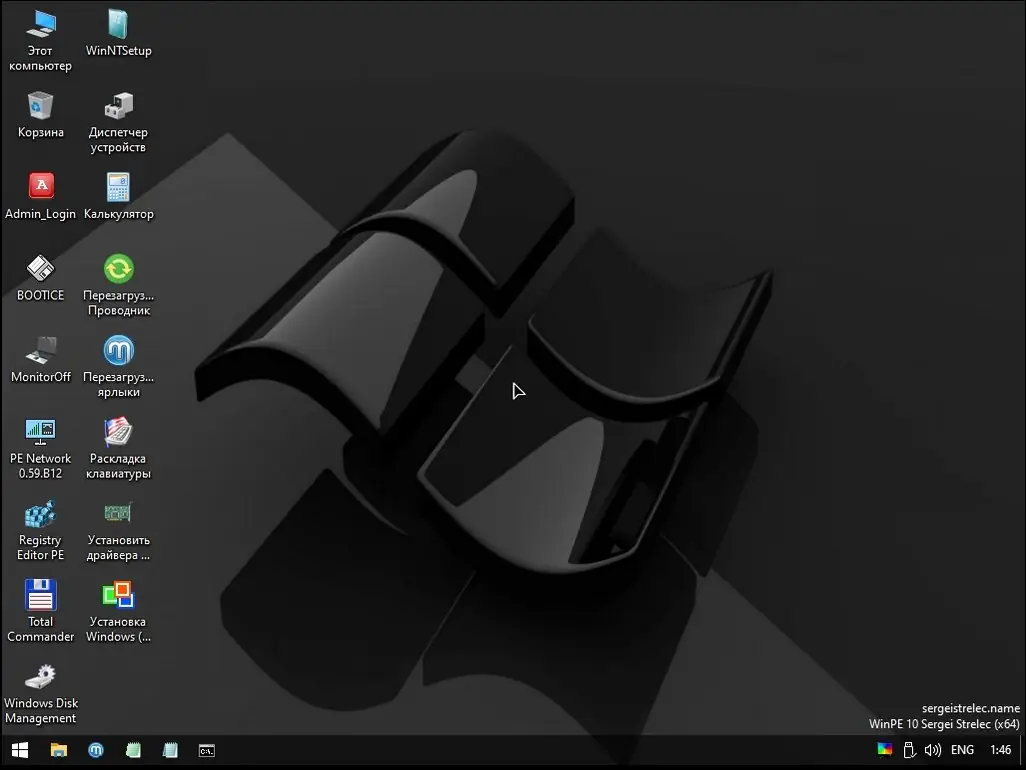Open Раскладка клавиатуры desktop icon
Image resolution: width=1026 pixels, height=770 pixels.
click(118, 449)
